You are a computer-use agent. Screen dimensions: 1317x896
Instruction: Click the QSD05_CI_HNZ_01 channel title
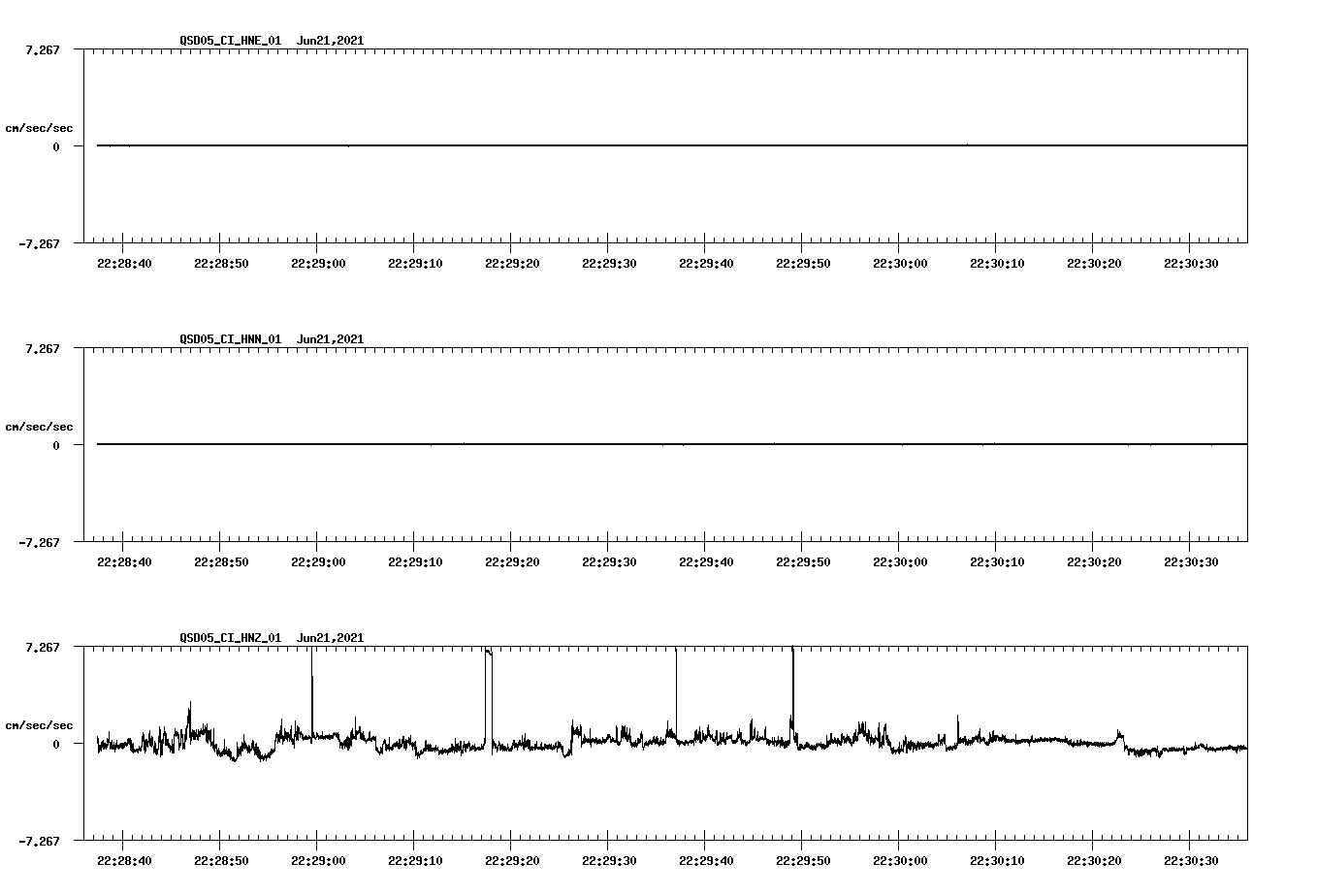point(231,638)
